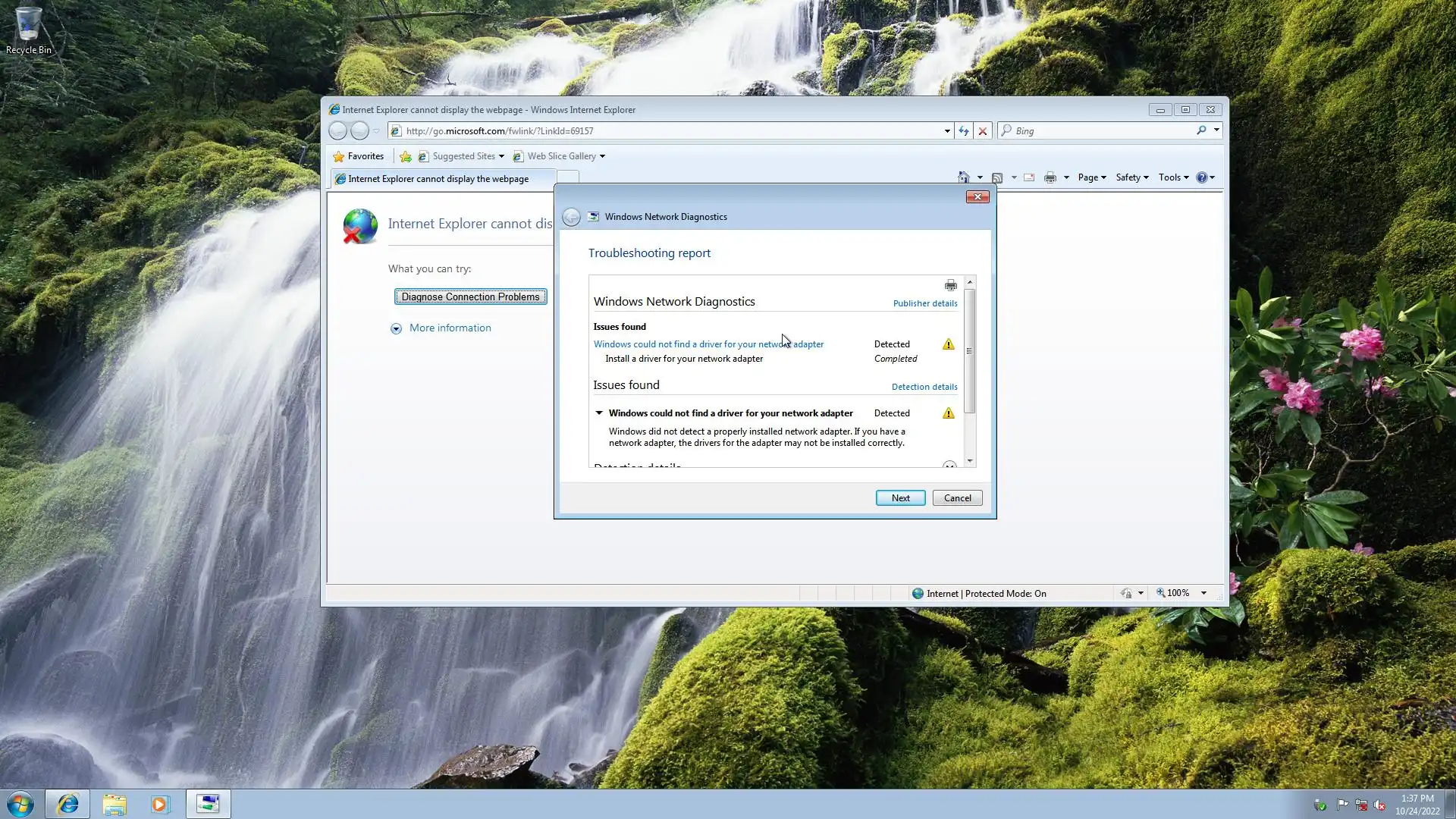Click the Print icon in IE command bar
1456x819 pixels.
(1050, 177)
